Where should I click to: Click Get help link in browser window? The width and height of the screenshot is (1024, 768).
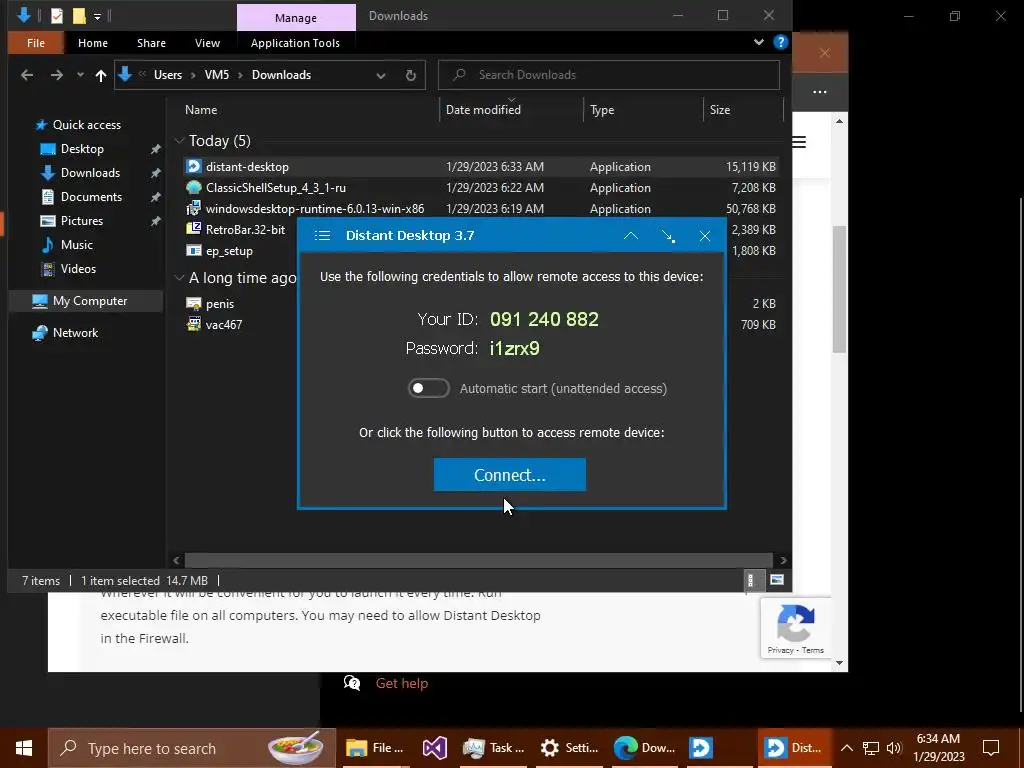coord(402,683)
